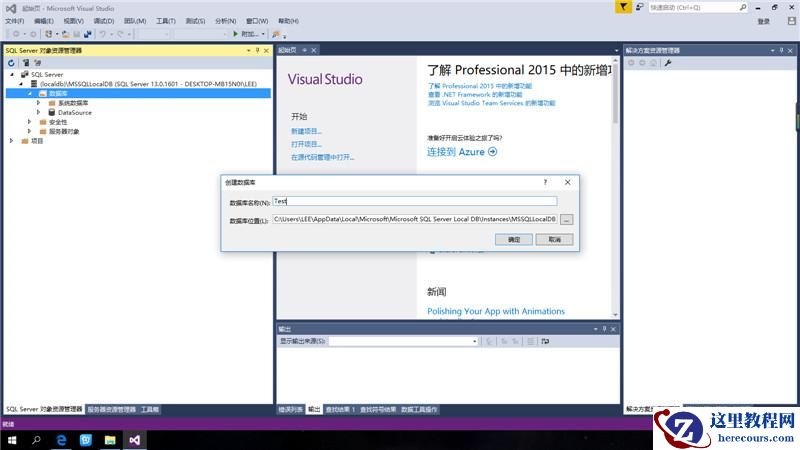
Task: Expand the 项目 node
Action: tap(11, 140)
